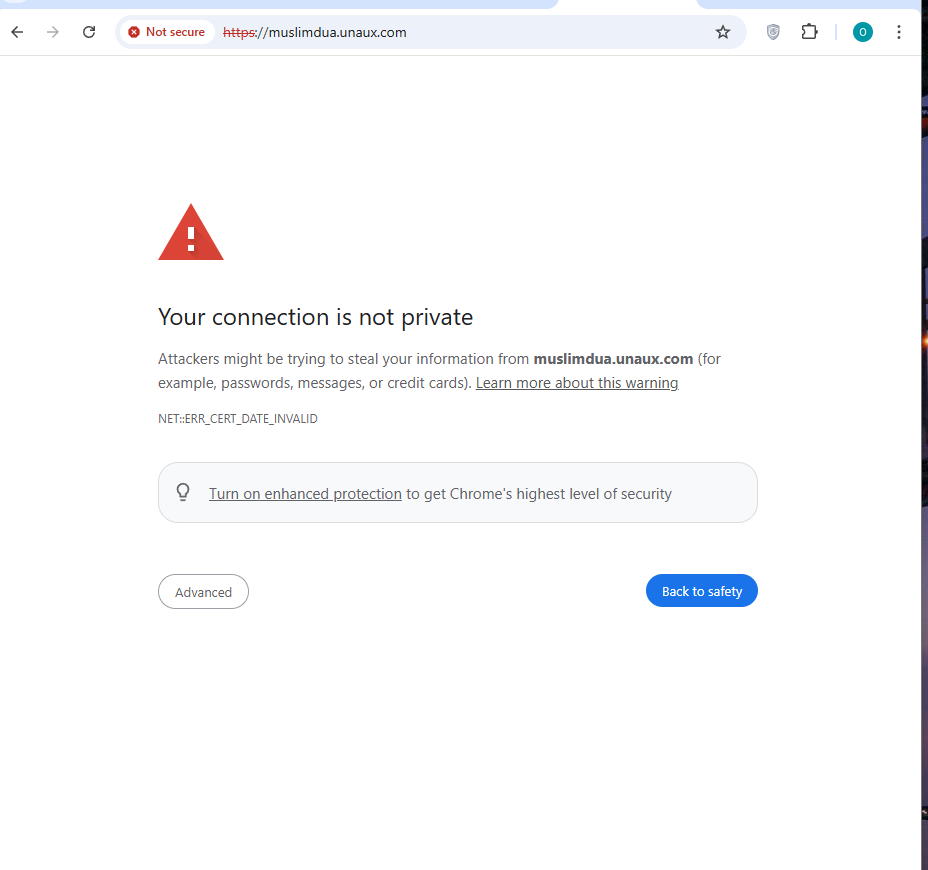Open Chrome's three-dot menu

pyautogui.click(x=898, y=32)
